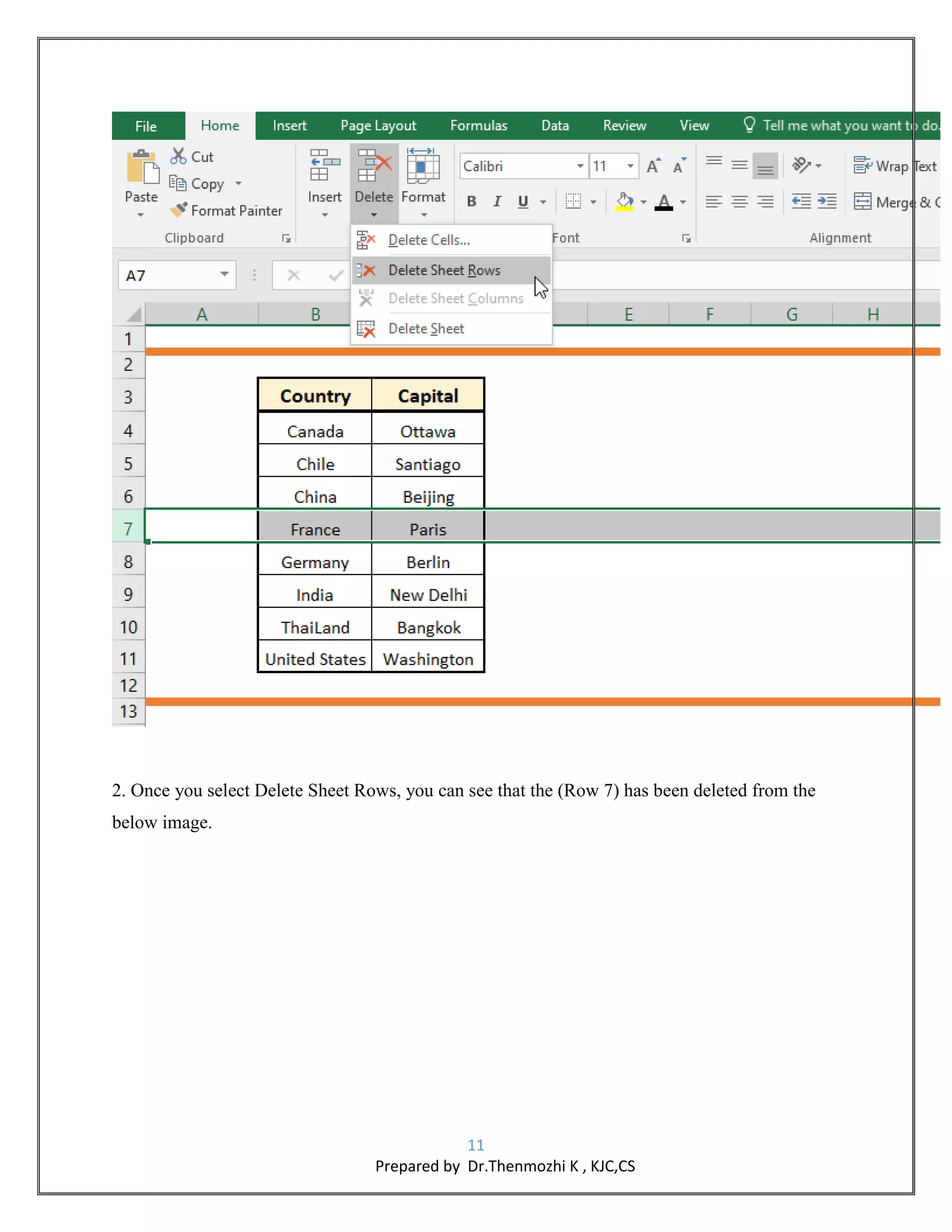
Task: Choose Delete Sheet Rows menu entry
Action: coord(451,270)
